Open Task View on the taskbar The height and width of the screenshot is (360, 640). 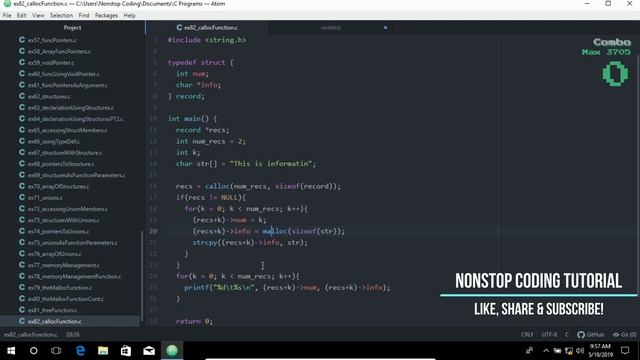[56, 351]
